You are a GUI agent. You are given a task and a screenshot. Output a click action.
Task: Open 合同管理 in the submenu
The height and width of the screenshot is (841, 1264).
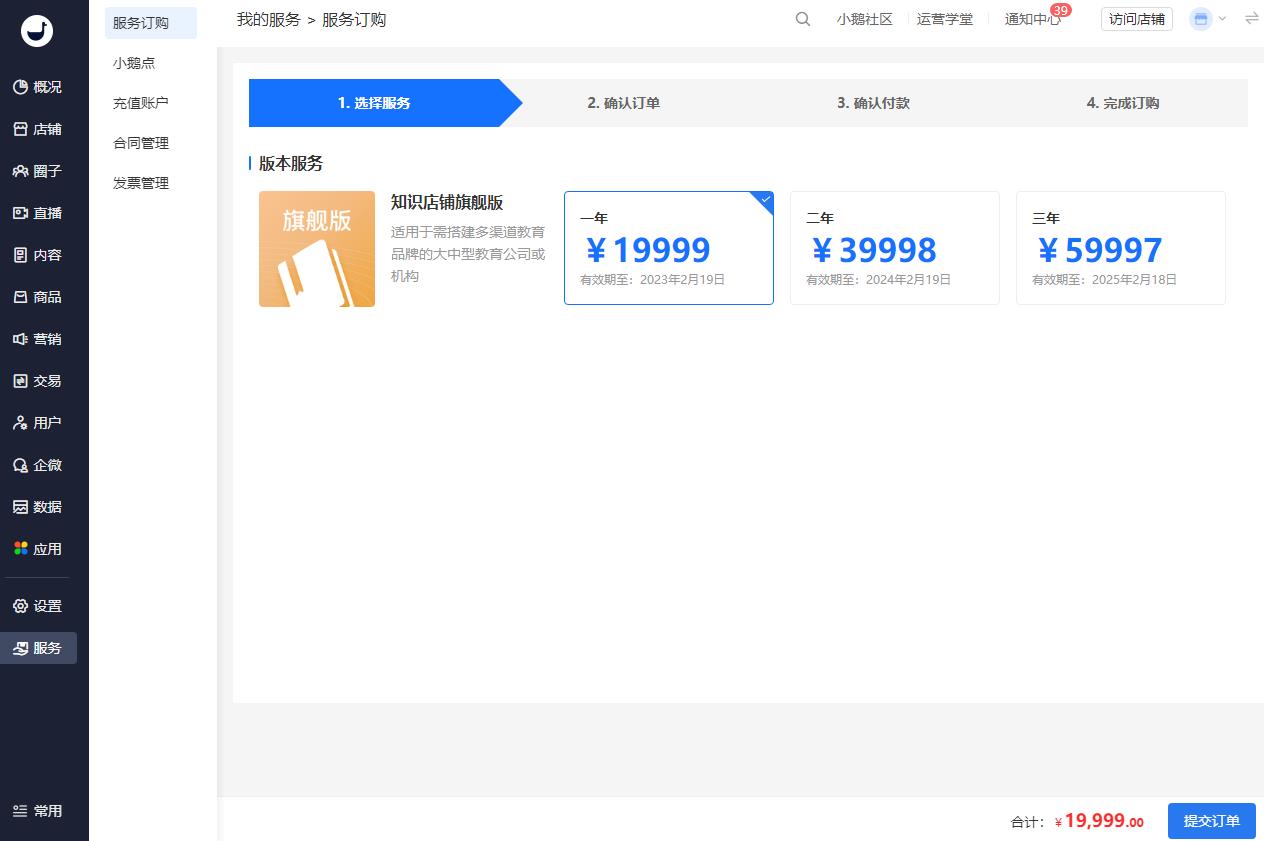141,143
